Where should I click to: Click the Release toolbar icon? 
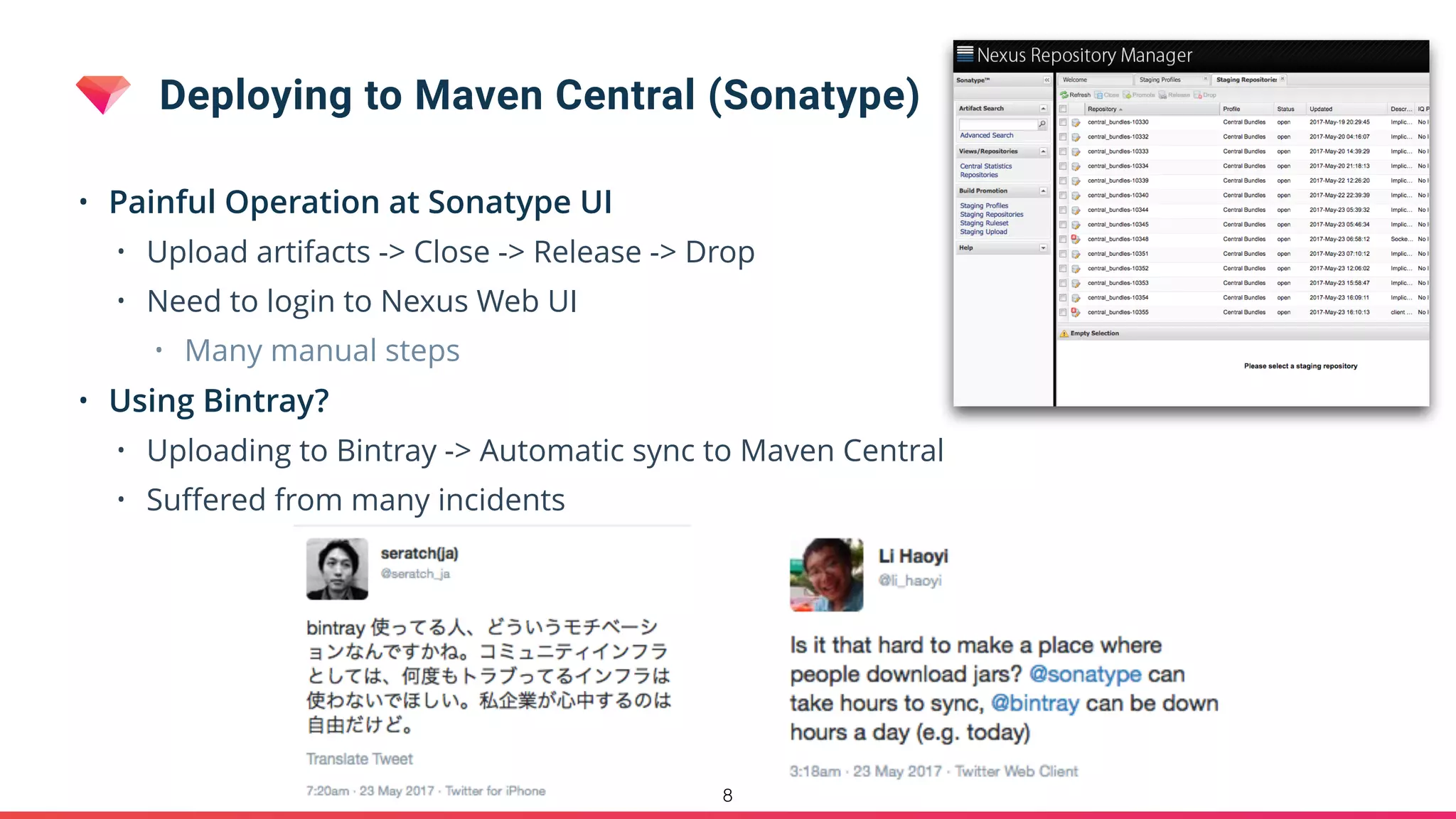coord(1162,95)
